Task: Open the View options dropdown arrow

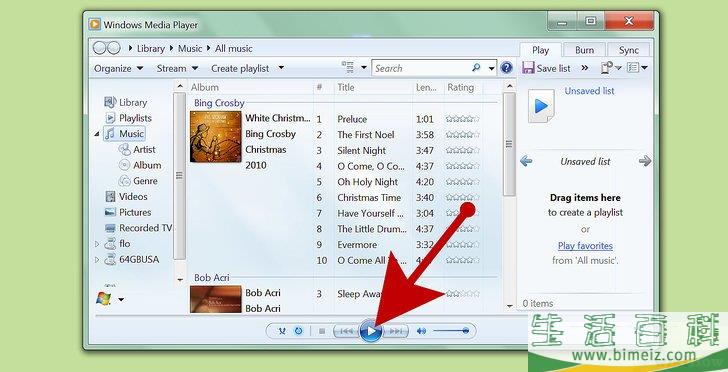Action: pyautogui.click(x=364, y=68)
